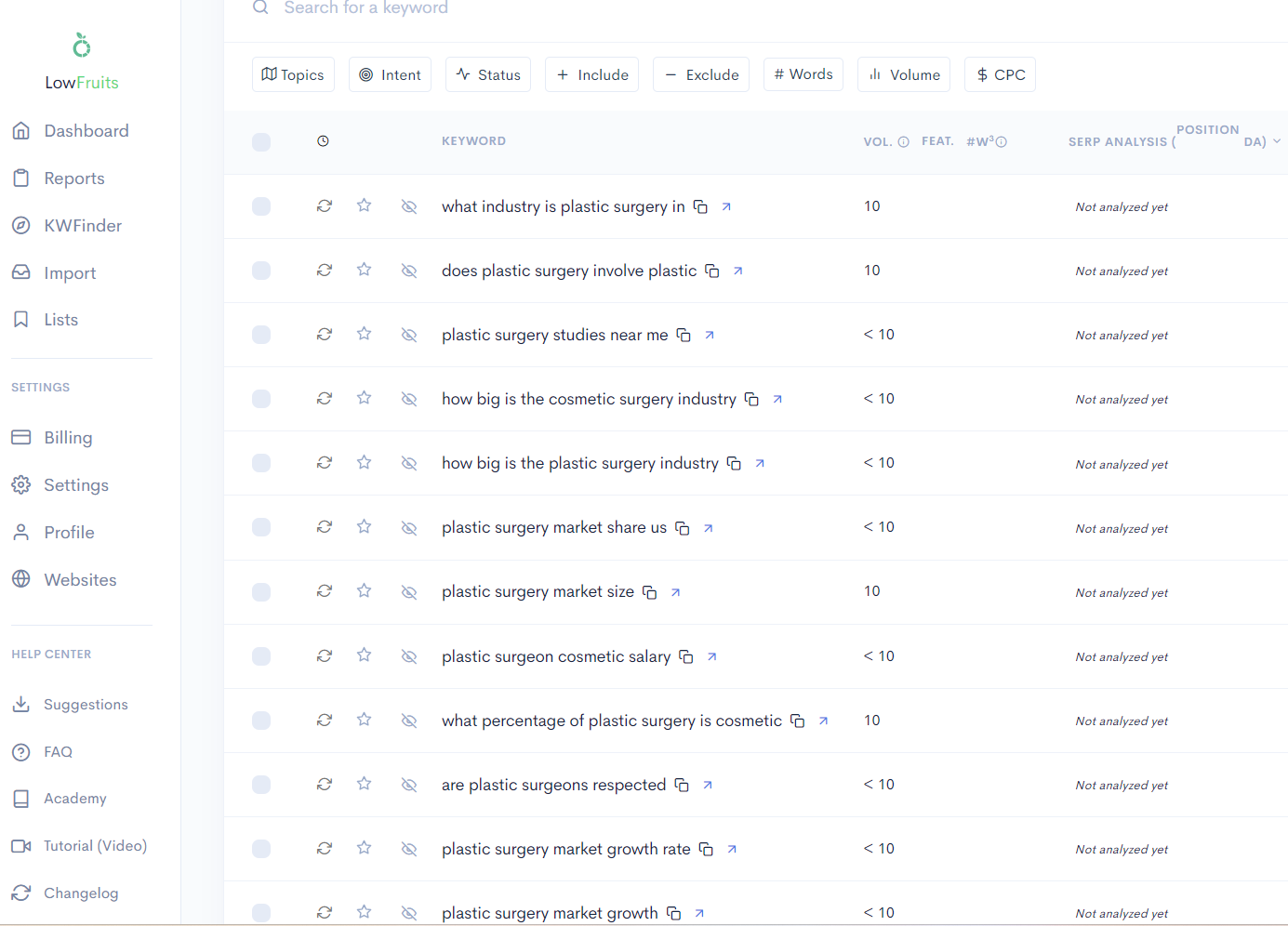Click the Exclude filter button
This screenshot has width=1288, height=926.
[702, 74]
